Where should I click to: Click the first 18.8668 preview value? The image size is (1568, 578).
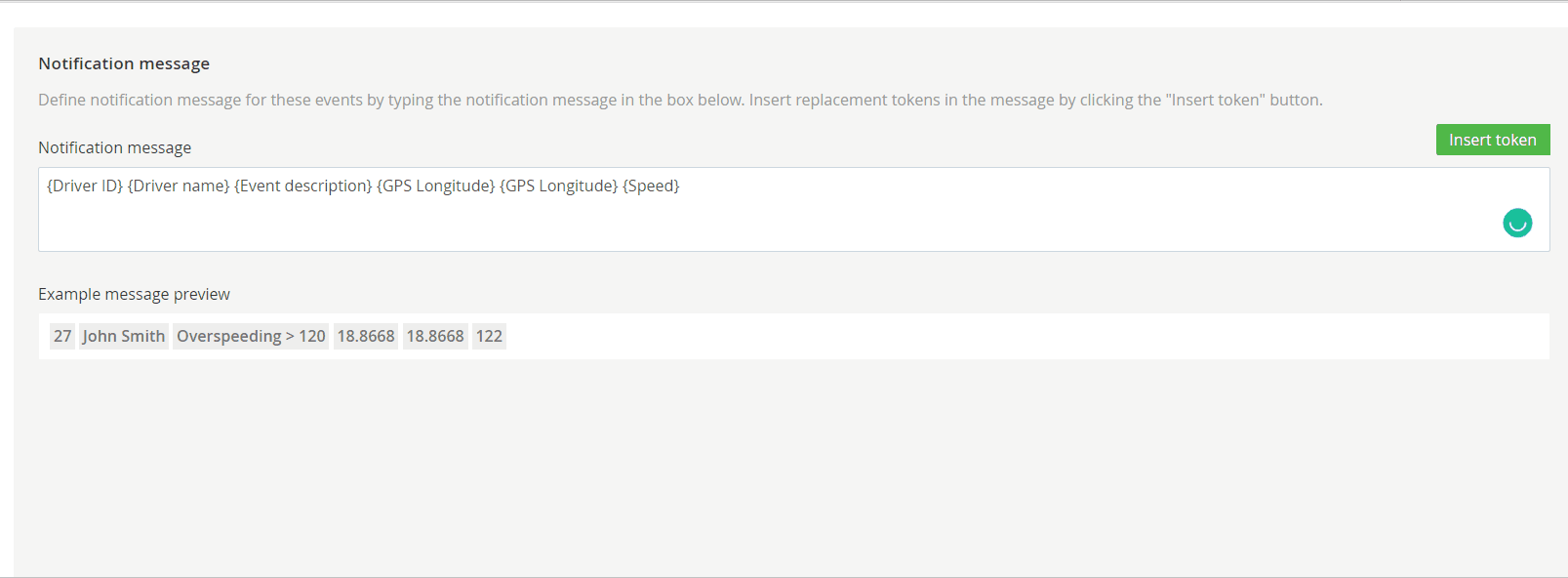[x=366, y=336]
